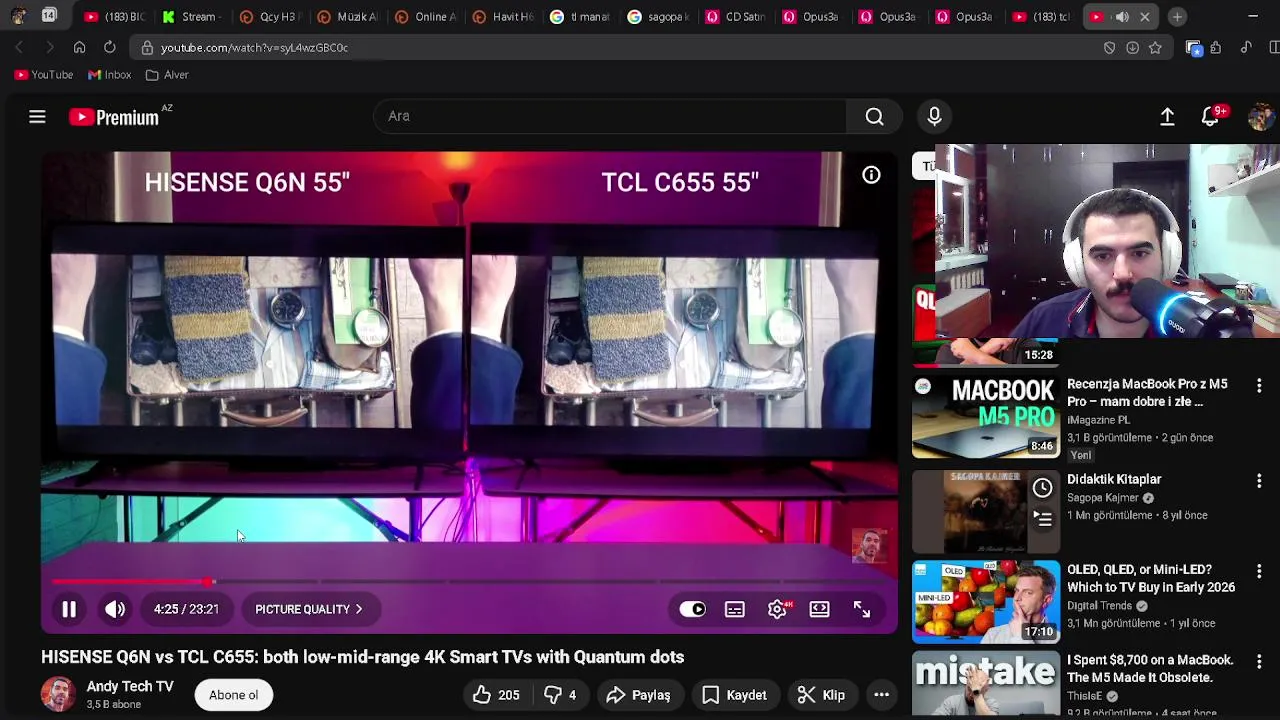Open MacBook M5 Pro thumbnail
The width and height of the screenshot is (1280, 720).
click(985, 417)
